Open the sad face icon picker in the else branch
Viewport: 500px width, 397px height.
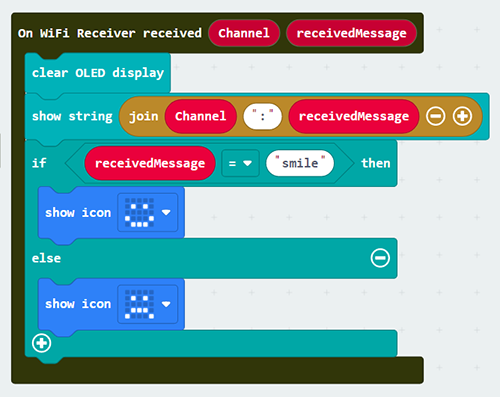(x=148, y=304)
